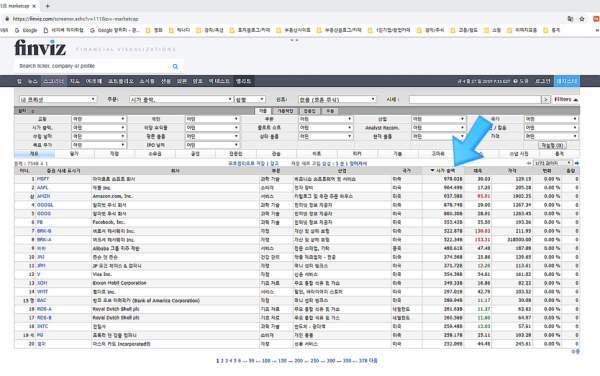Open the Current Volume (현재 볼륨) filter dropdown
600x376 pixels.
(439, 136)
